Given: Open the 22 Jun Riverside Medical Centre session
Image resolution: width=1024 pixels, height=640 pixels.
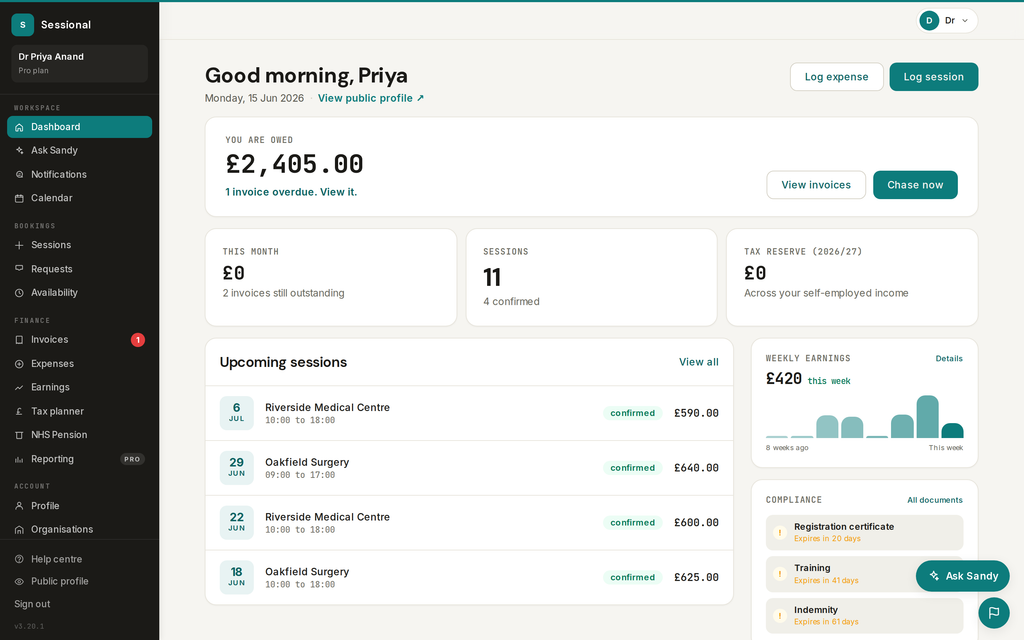Looking at the screenshot, I should [469, 523].
